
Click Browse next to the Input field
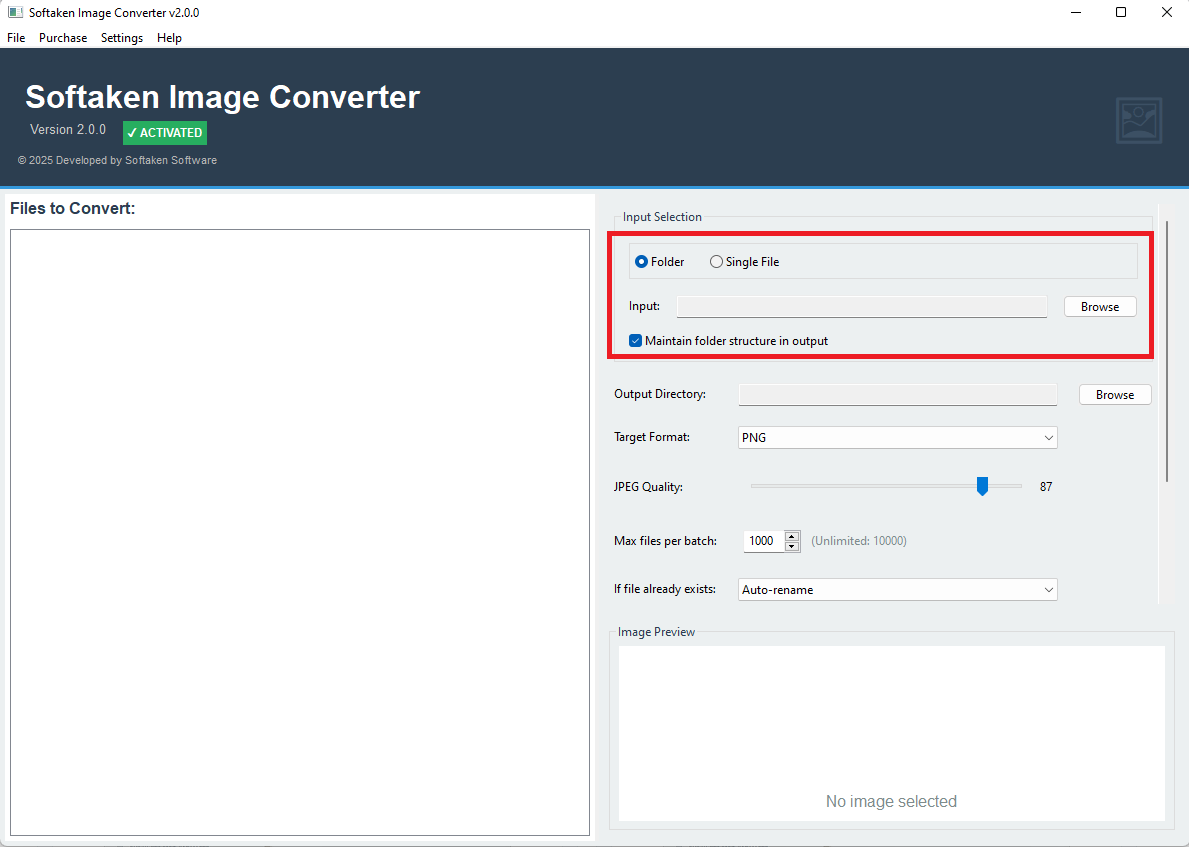pos(1100,306)
